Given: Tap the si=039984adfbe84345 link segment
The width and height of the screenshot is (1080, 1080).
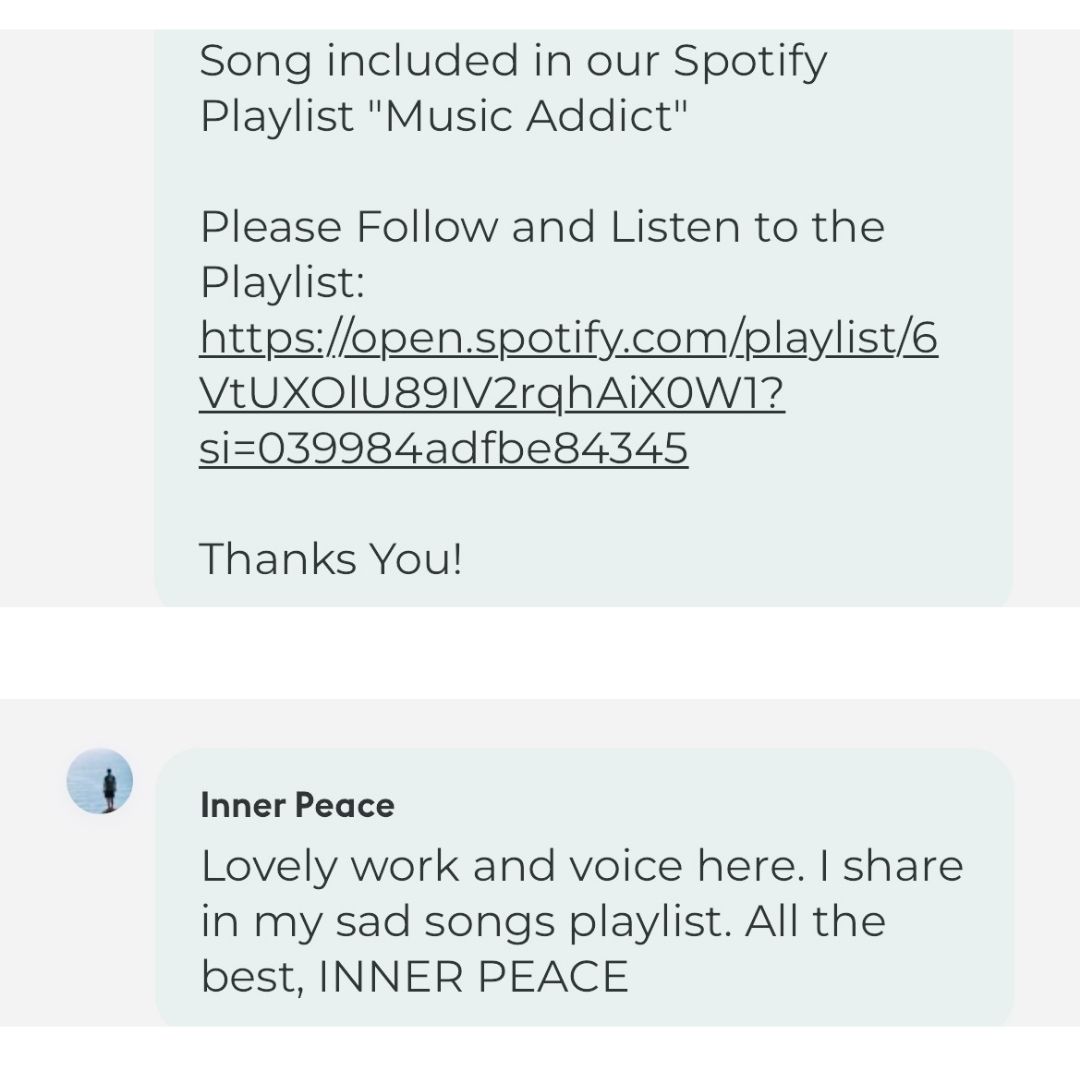Looking at the screenshot, I should [x=444, y=448].
